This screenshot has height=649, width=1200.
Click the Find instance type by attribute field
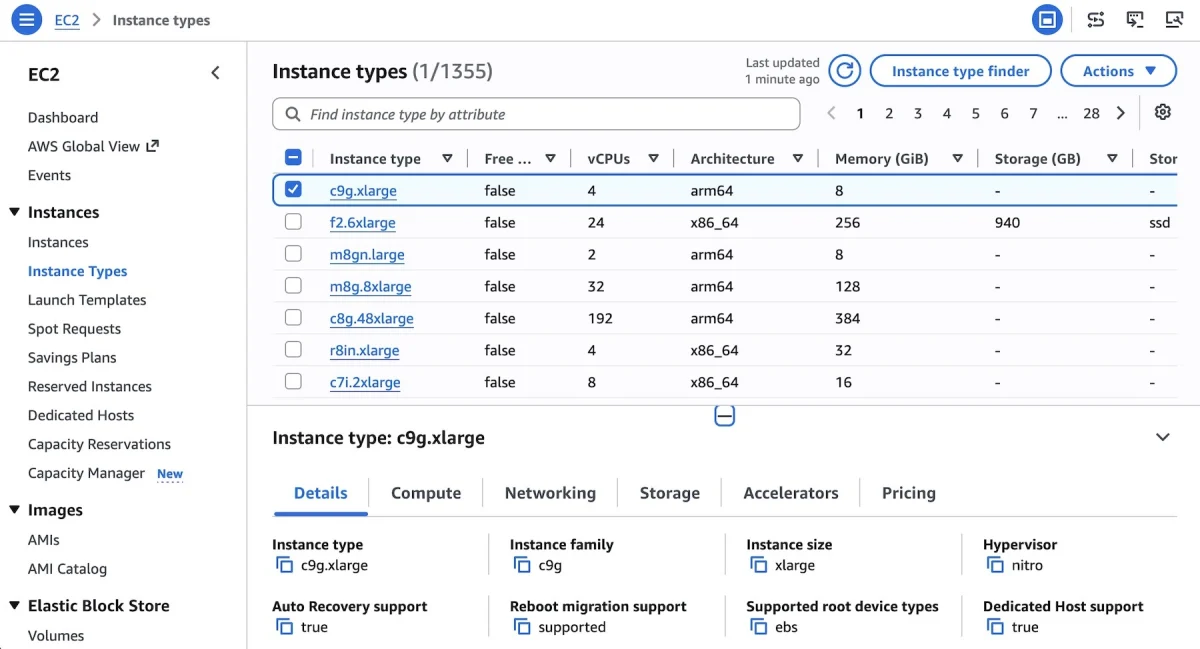(536, 114)
